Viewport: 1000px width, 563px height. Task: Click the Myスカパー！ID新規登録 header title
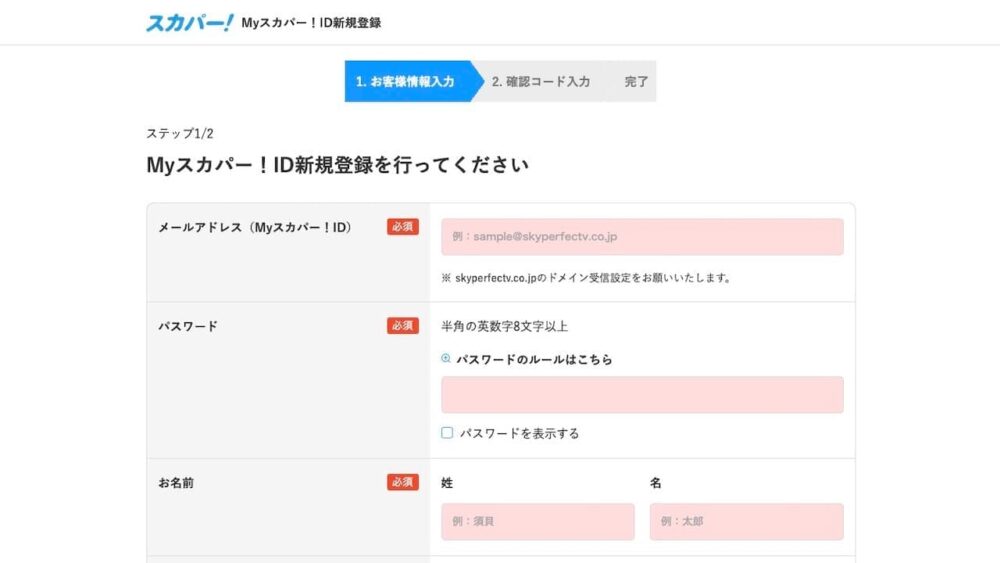pos(311,23)
